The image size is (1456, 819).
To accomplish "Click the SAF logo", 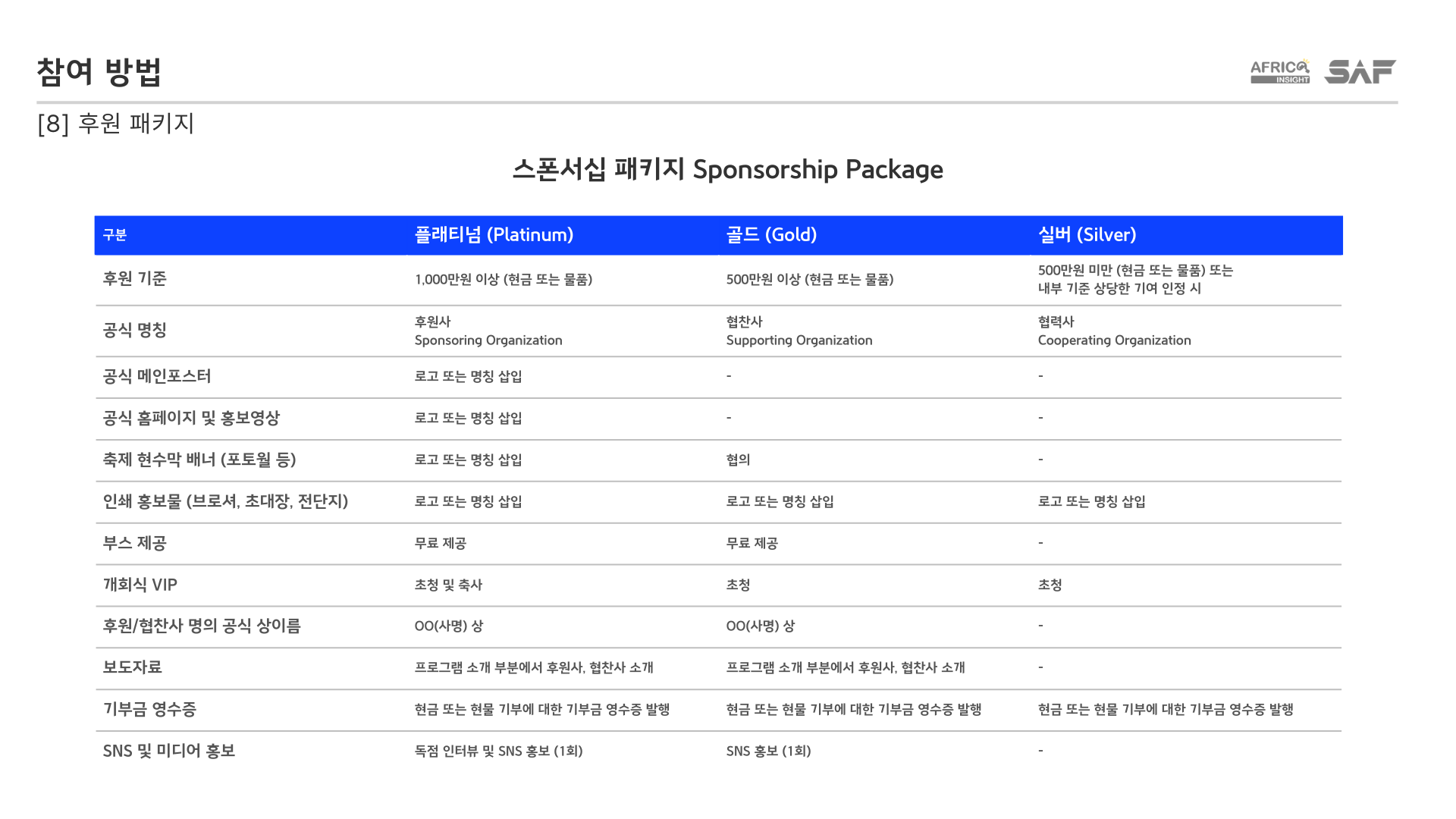I will tap(1360, 71).
